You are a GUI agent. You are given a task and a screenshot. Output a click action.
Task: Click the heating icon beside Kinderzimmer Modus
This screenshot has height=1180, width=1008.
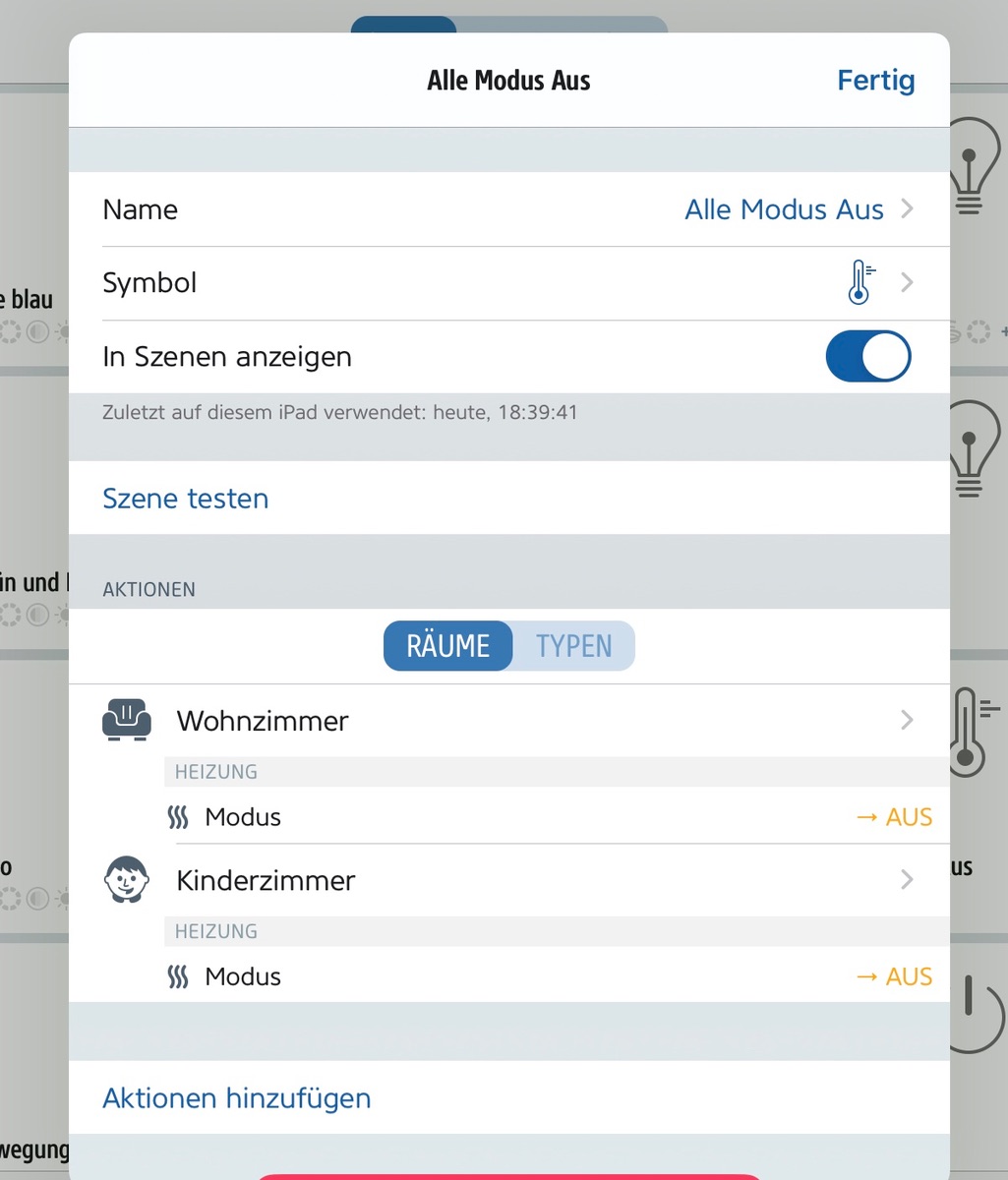pyautogui.click(x=178, y=976)
